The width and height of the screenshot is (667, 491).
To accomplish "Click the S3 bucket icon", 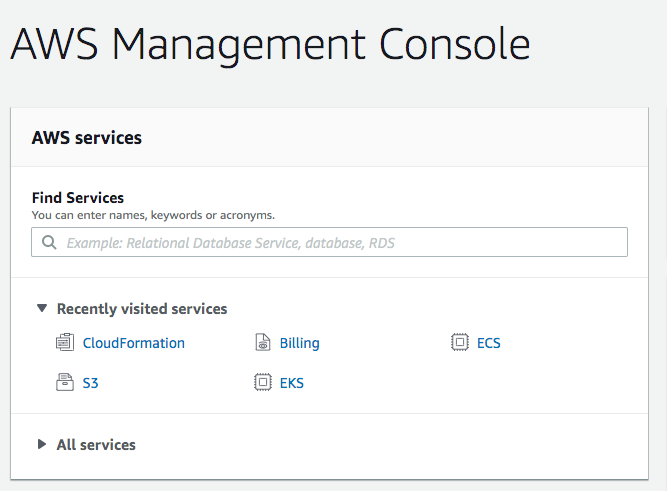I will (x=65, y=382).
